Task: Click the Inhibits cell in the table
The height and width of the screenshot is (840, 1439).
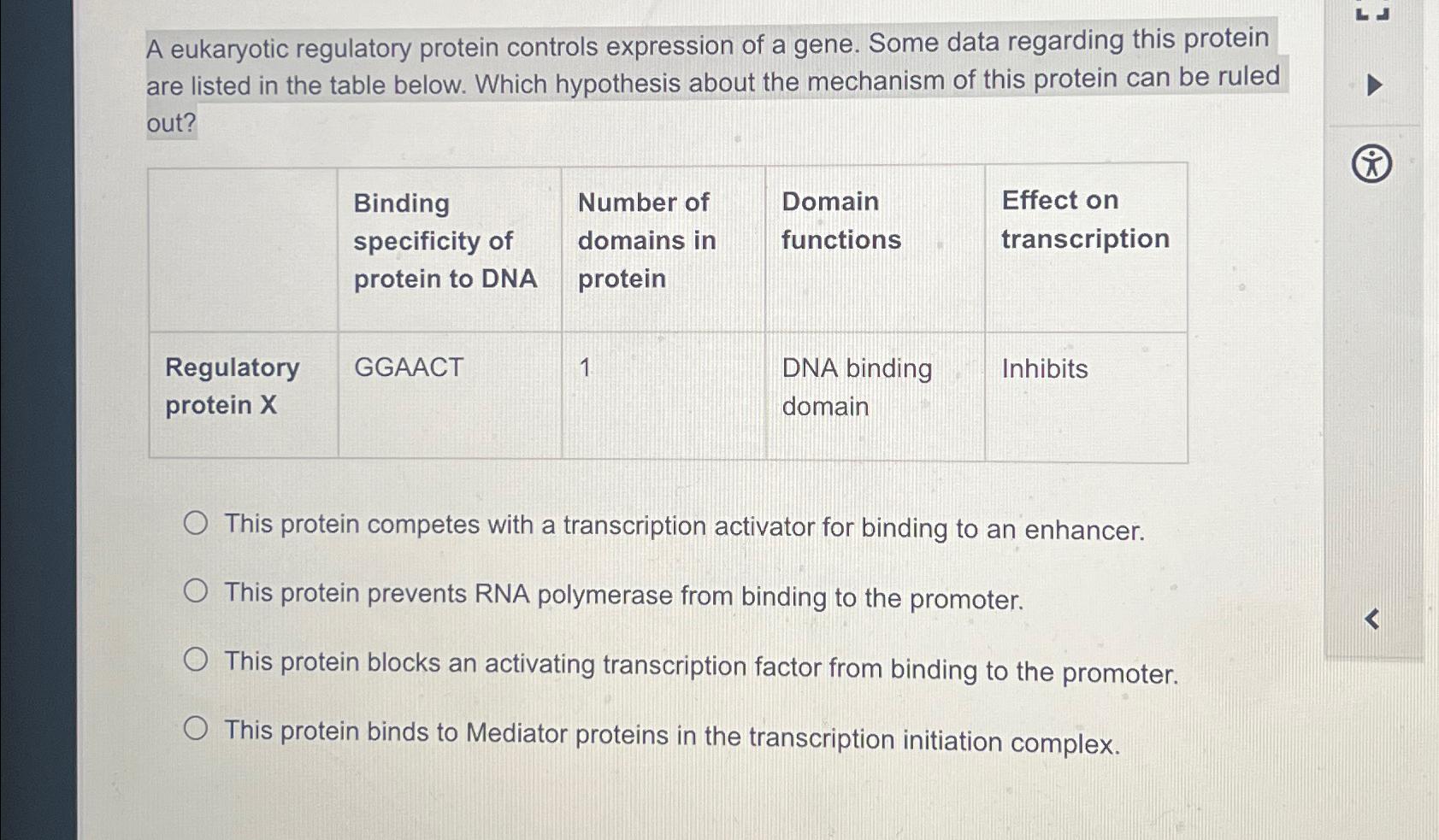Action: pos(1045,368)
